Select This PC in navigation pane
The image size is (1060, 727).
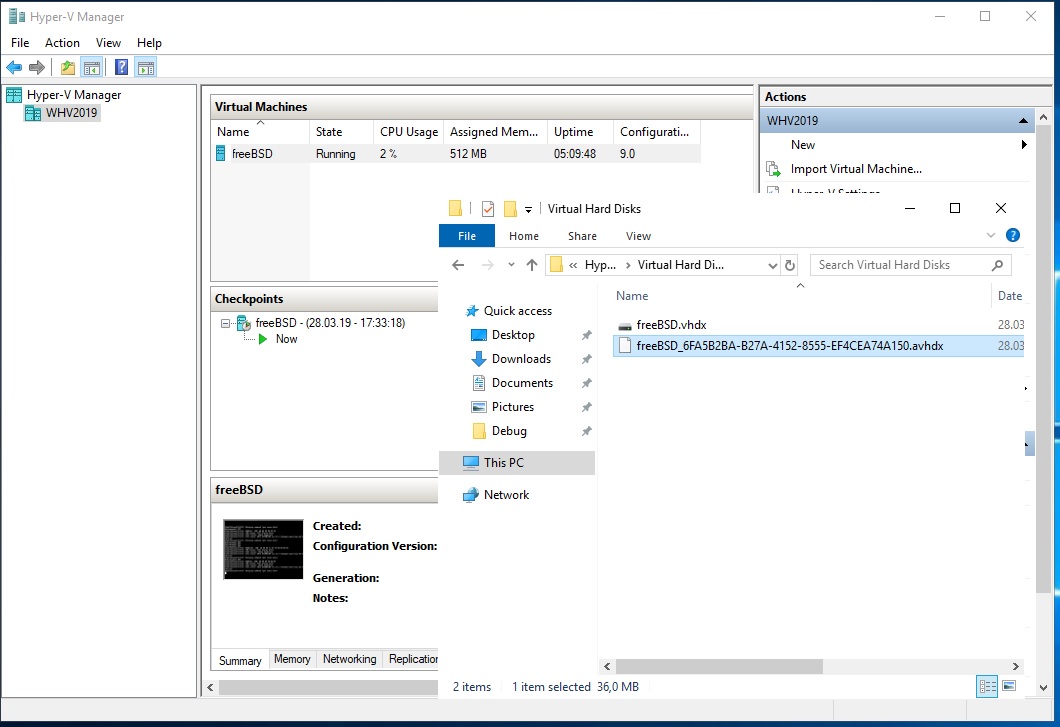click(x=517, y=463)
